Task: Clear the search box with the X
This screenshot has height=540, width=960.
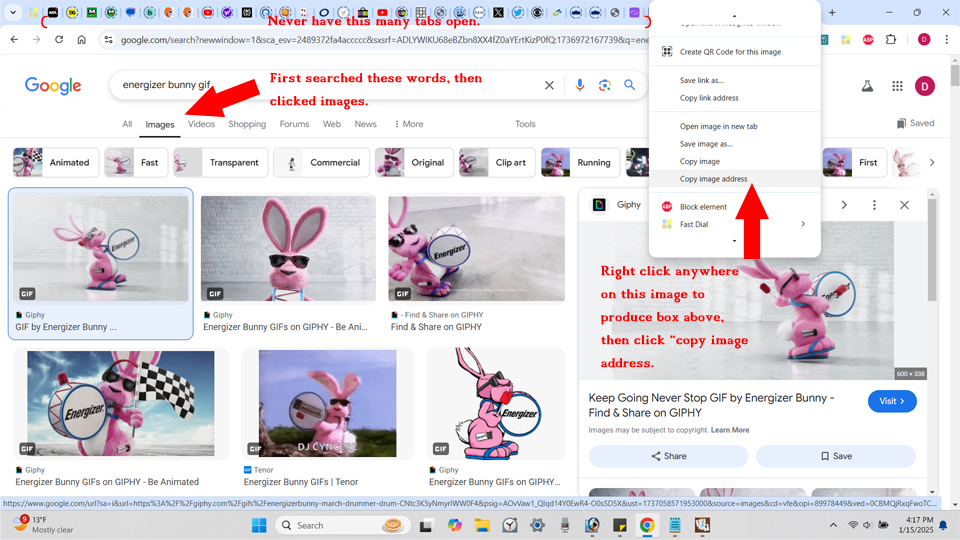Action: 549,85
